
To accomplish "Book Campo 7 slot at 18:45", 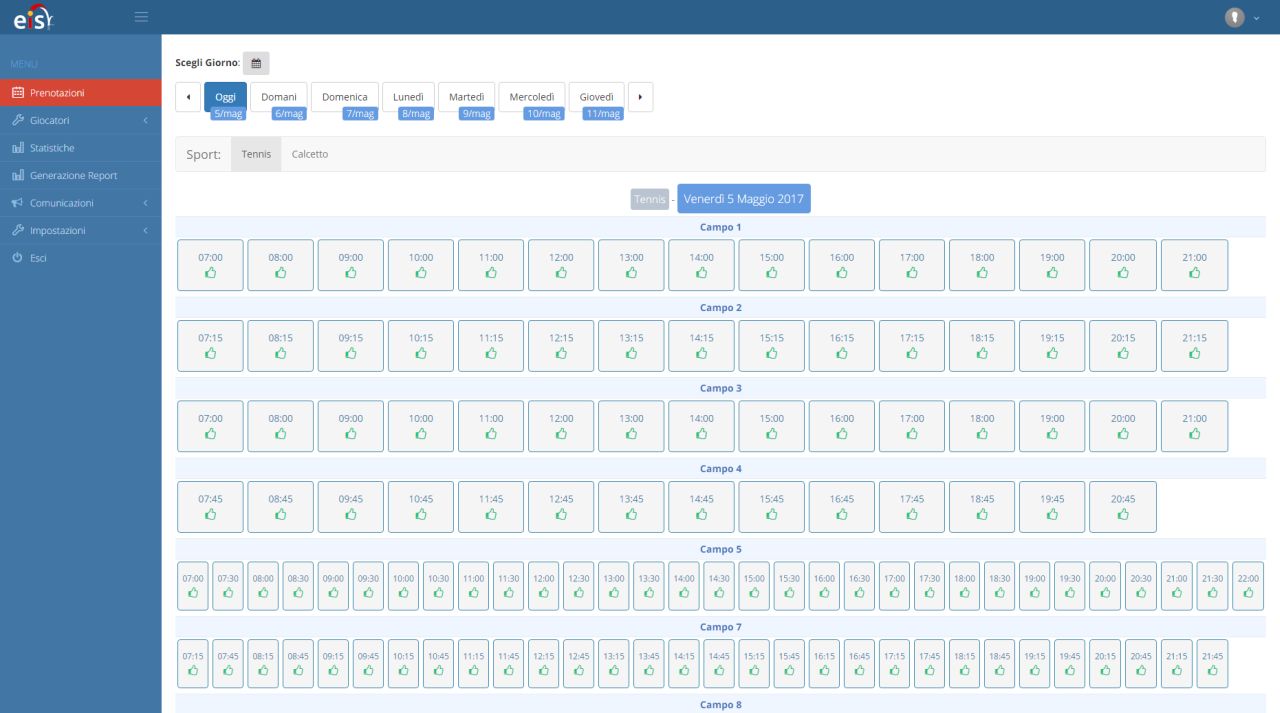I will (x=1000, y=664).
